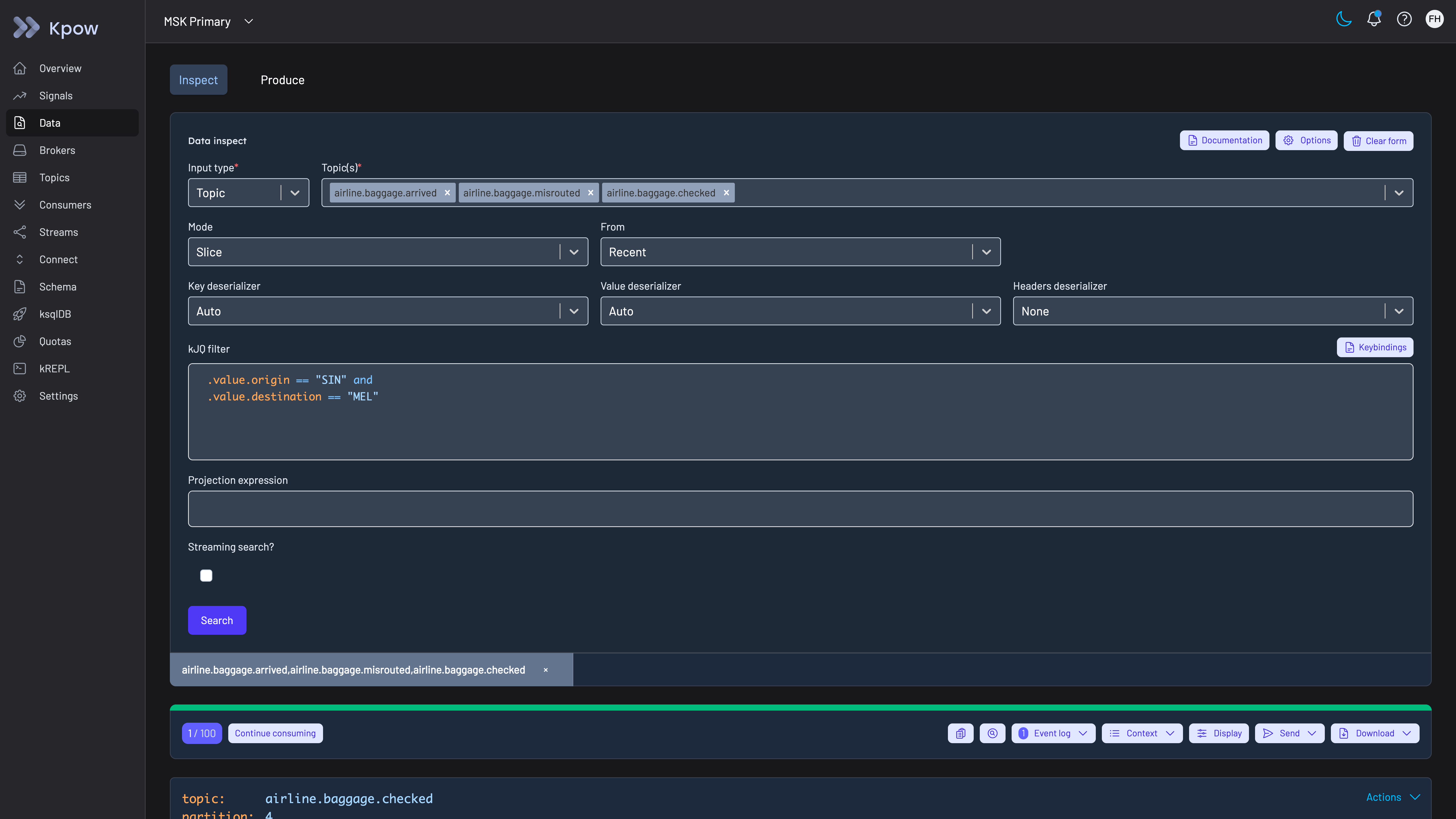Open the Value deserializer dropdown
Viewport: 1456px width, 819px height.
(x=800, y=311)
